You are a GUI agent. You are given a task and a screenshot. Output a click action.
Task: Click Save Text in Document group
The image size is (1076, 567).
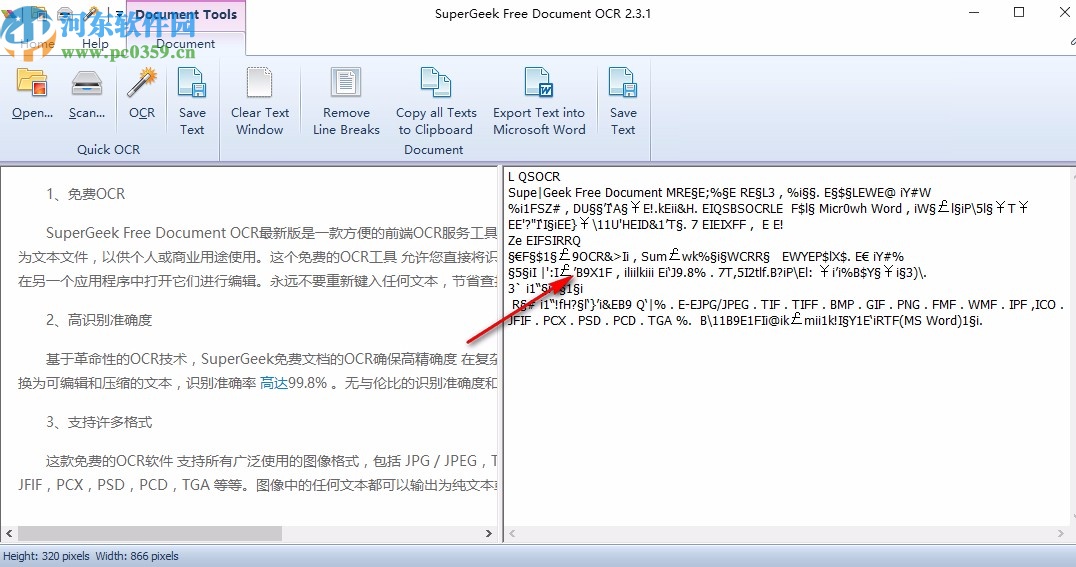pyautogui.click(x=623, y=102)
